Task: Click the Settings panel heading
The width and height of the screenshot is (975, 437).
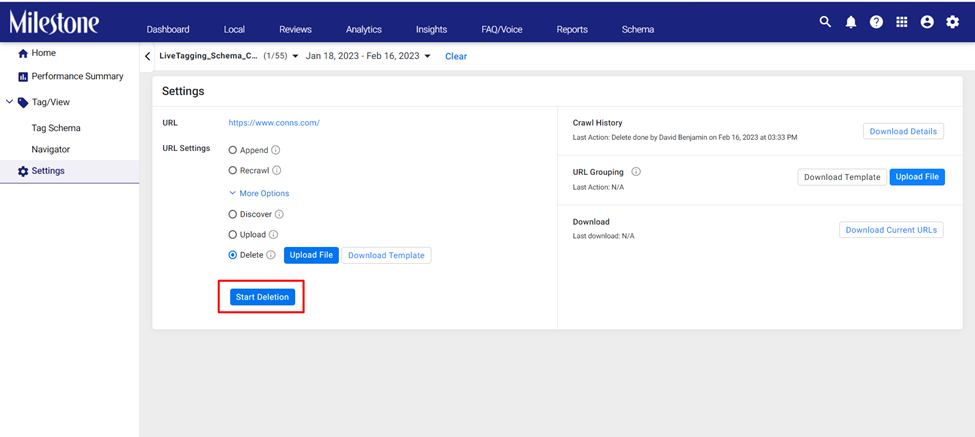Action: click(x=183, y=91)
